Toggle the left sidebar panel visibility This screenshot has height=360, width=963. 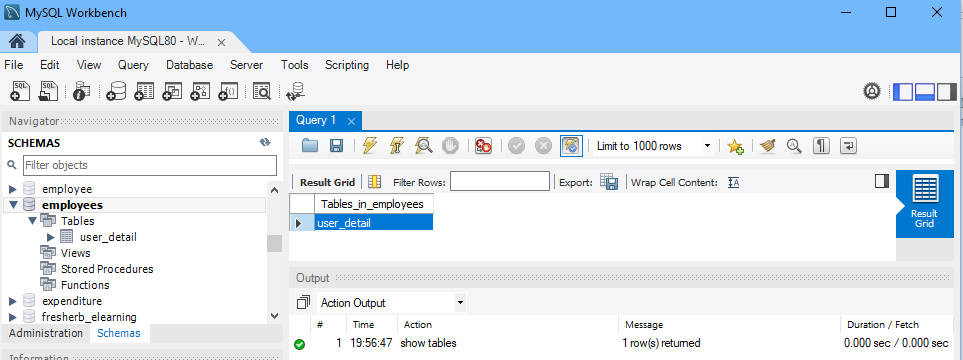click(x=903, y=91)
